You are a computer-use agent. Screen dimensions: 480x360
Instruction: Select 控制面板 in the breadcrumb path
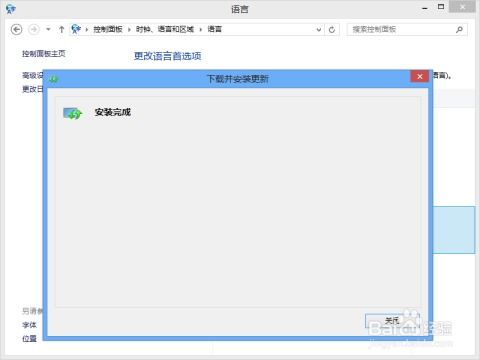(108, 29)
